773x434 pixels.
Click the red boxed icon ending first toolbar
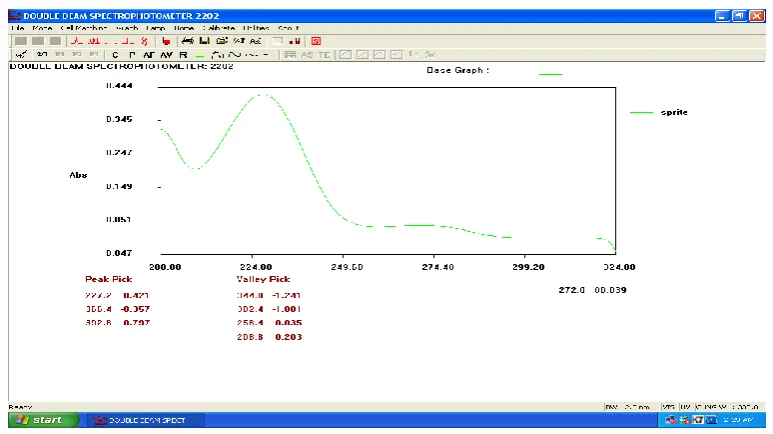coord(316,41)
